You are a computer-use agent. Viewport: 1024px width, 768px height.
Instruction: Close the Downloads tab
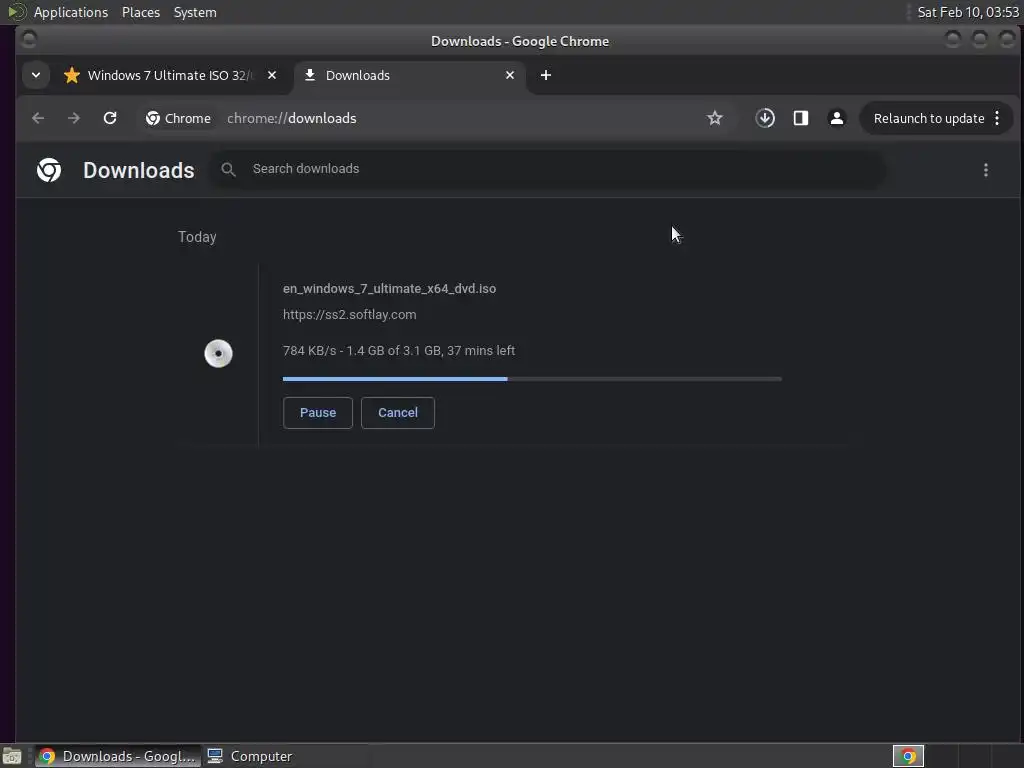[x=510, y=75]
